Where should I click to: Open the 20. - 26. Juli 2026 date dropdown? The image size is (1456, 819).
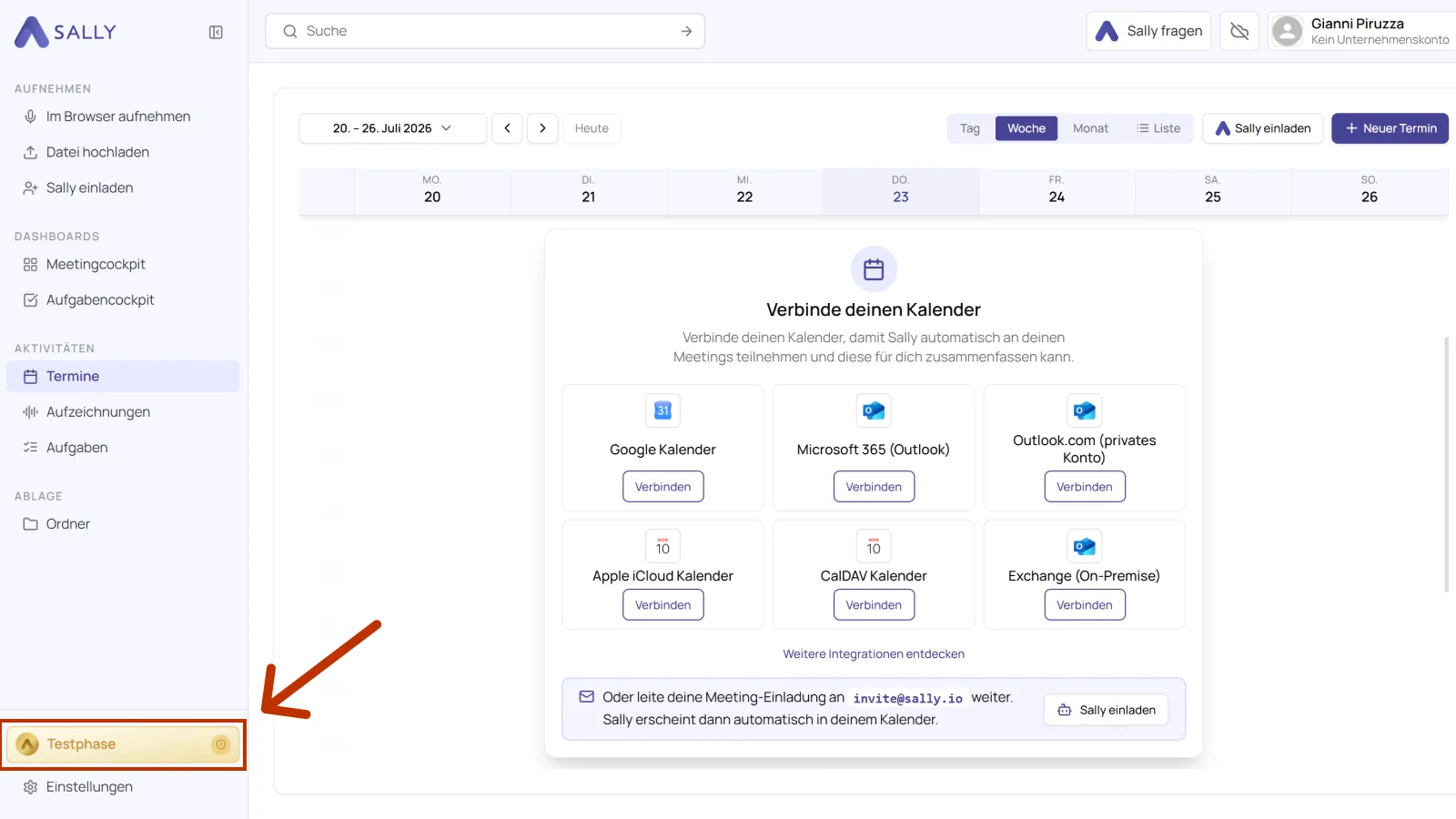pos(392,128)
